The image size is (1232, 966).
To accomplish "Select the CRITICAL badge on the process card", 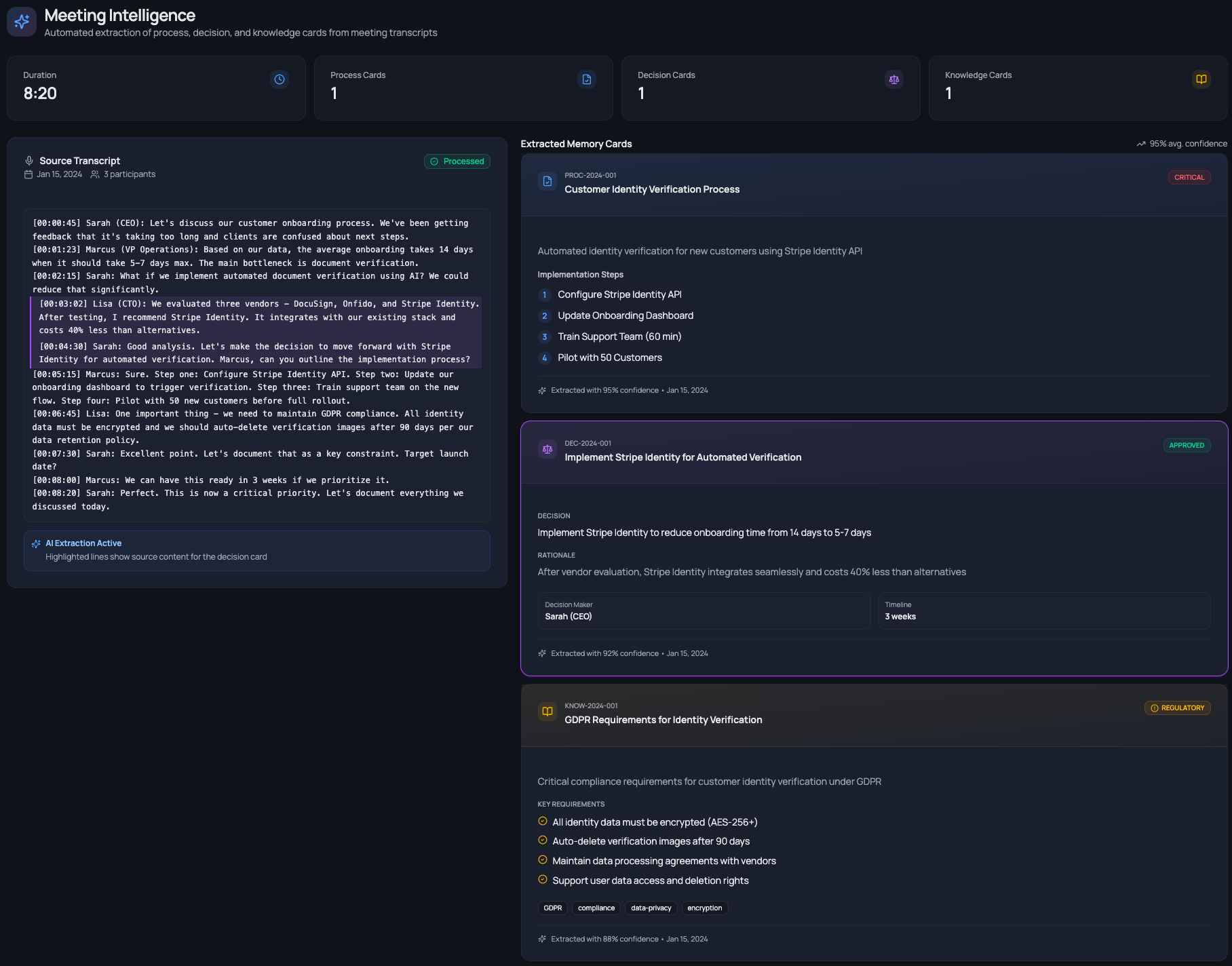I will [x=1189, y=177].
